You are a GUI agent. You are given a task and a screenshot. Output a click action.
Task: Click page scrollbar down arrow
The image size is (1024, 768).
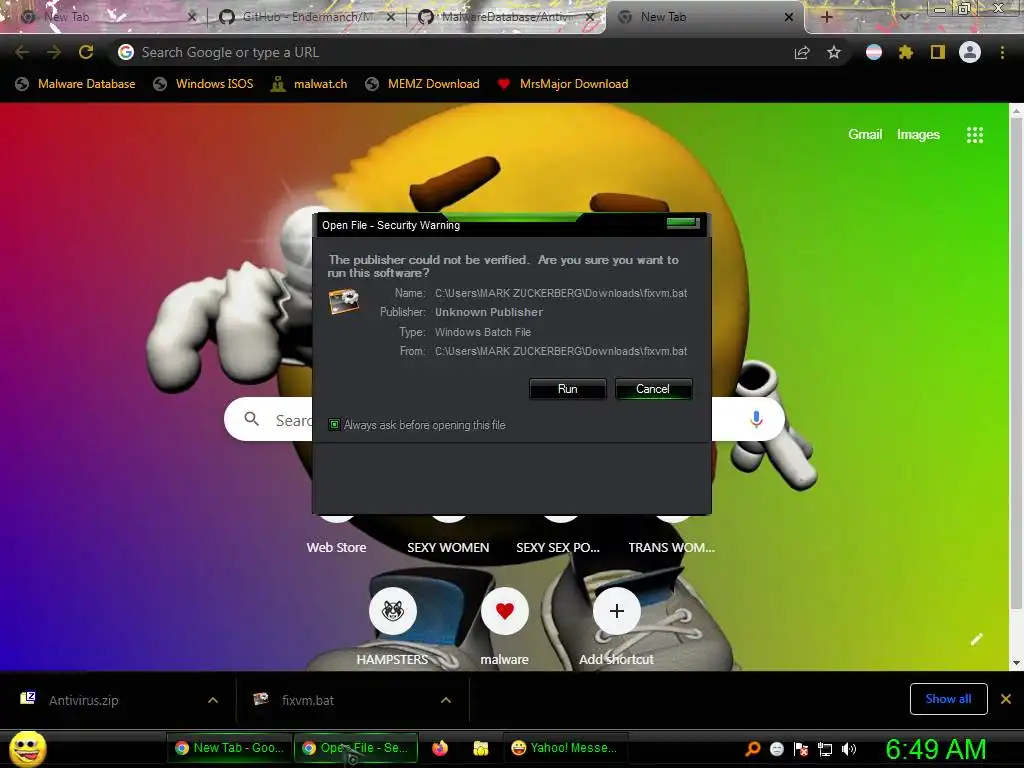pyautogui.click(x=1016, y=664)
